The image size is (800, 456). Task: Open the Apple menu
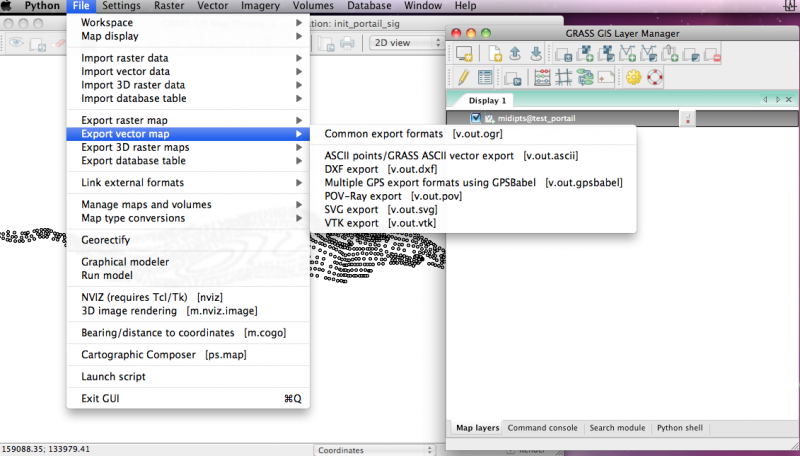tap(6, 6)
